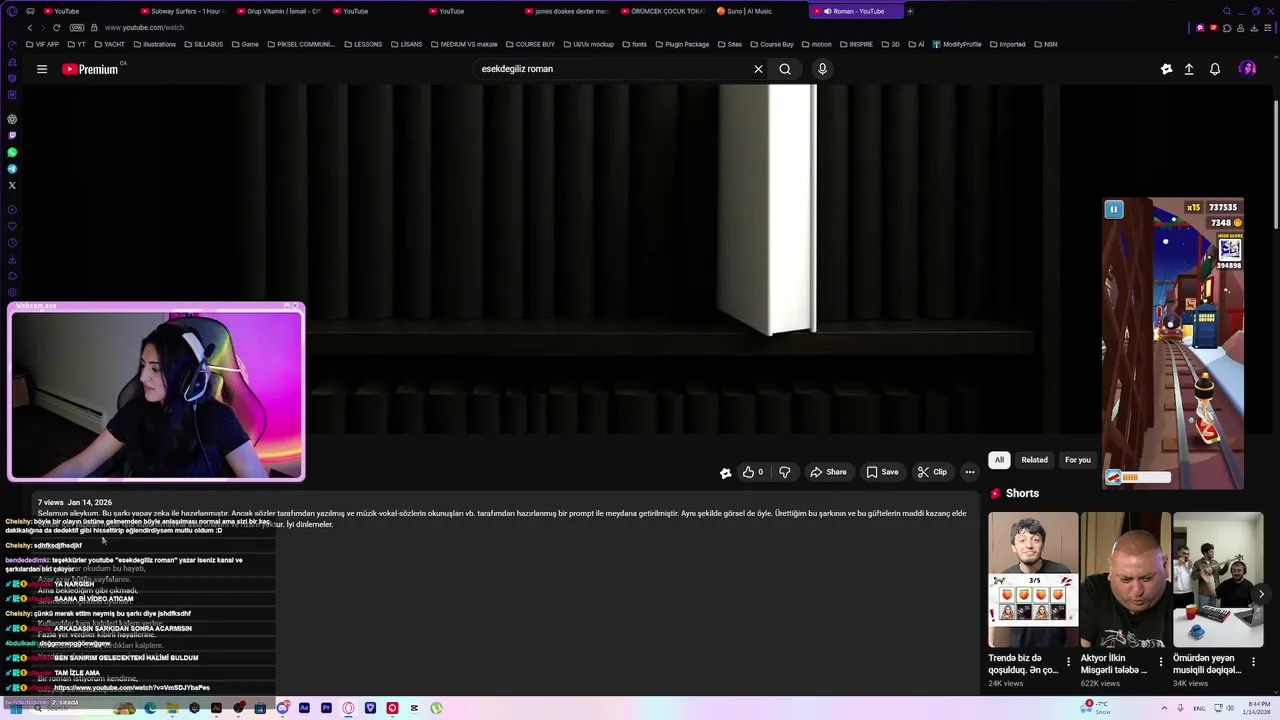This screenshot has height=720, width=1280.
Task: Open more actions three-dot menu under video
Action: [x=969, y=472]
